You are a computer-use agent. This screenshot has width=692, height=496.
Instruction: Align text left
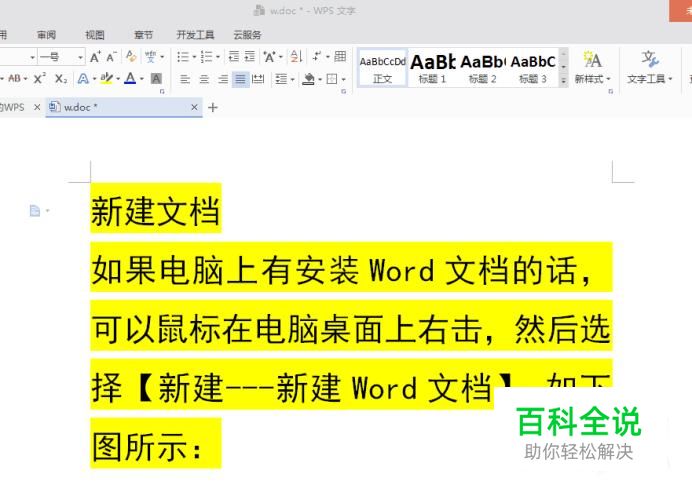pyautogui.click(x=185, y=79)
